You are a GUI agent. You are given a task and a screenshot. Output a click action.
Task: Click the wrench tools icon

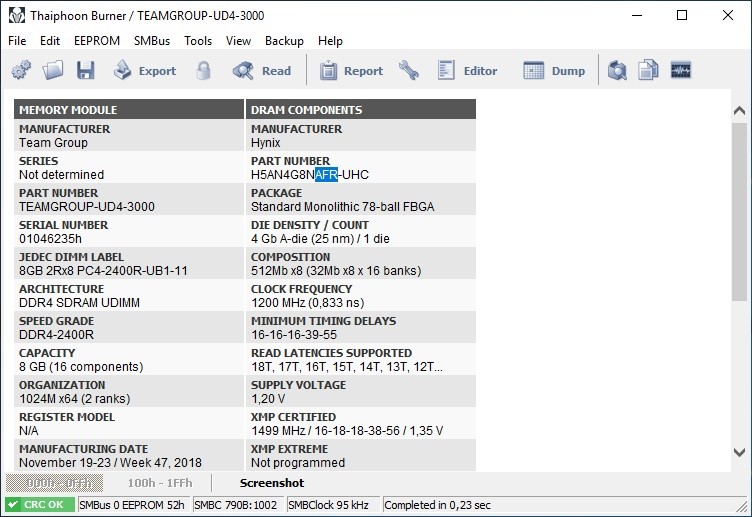click(x=409, y=70)
